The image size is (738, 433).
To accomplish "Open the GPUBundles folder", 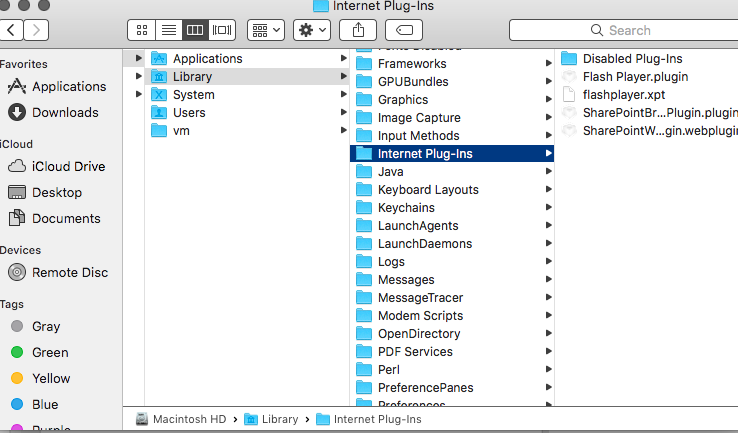I will click(452, 81).
